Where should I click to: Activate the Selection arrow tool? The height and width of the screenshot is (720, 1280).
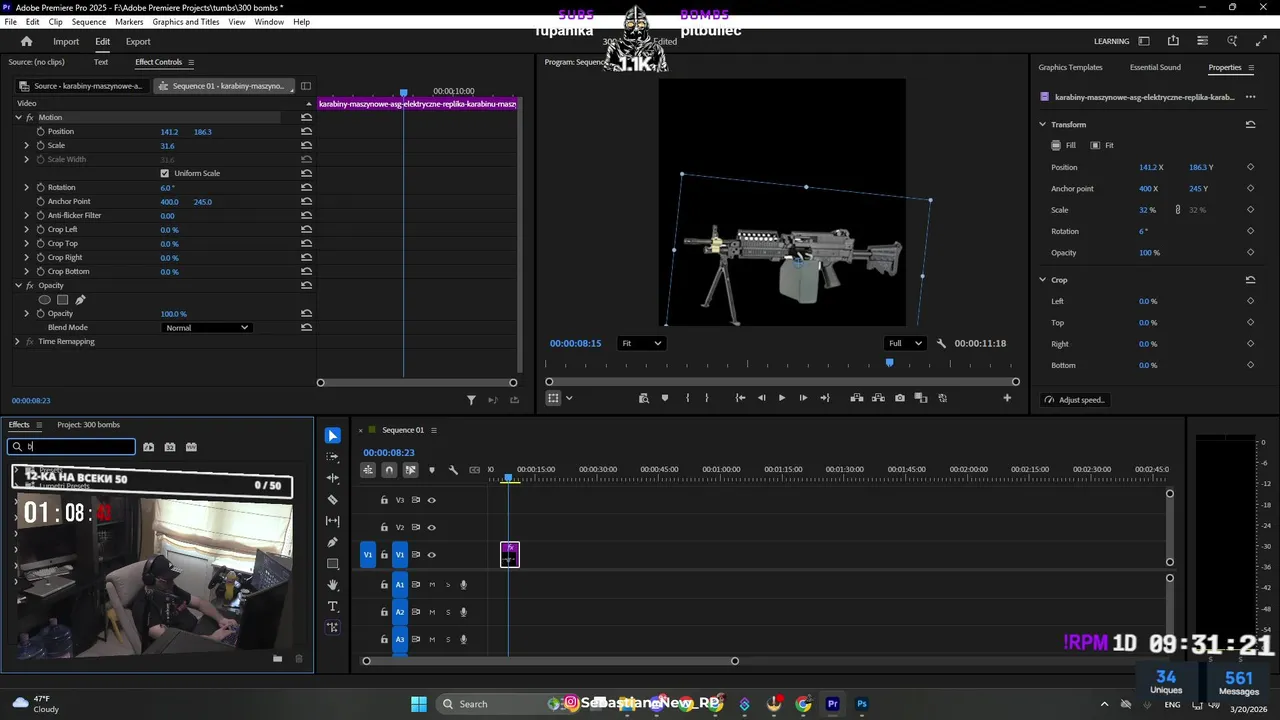point(333,435)
